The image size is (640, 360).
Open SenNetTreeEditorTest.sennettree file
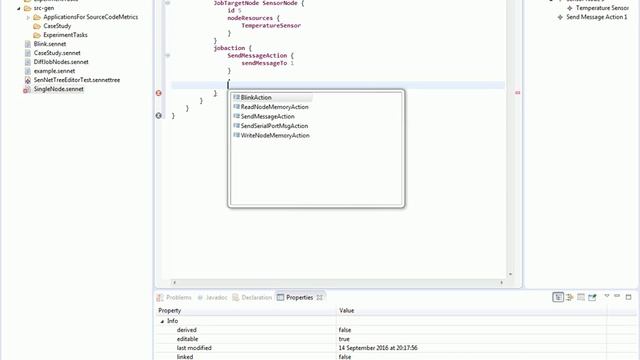click(x=77, y=80)
